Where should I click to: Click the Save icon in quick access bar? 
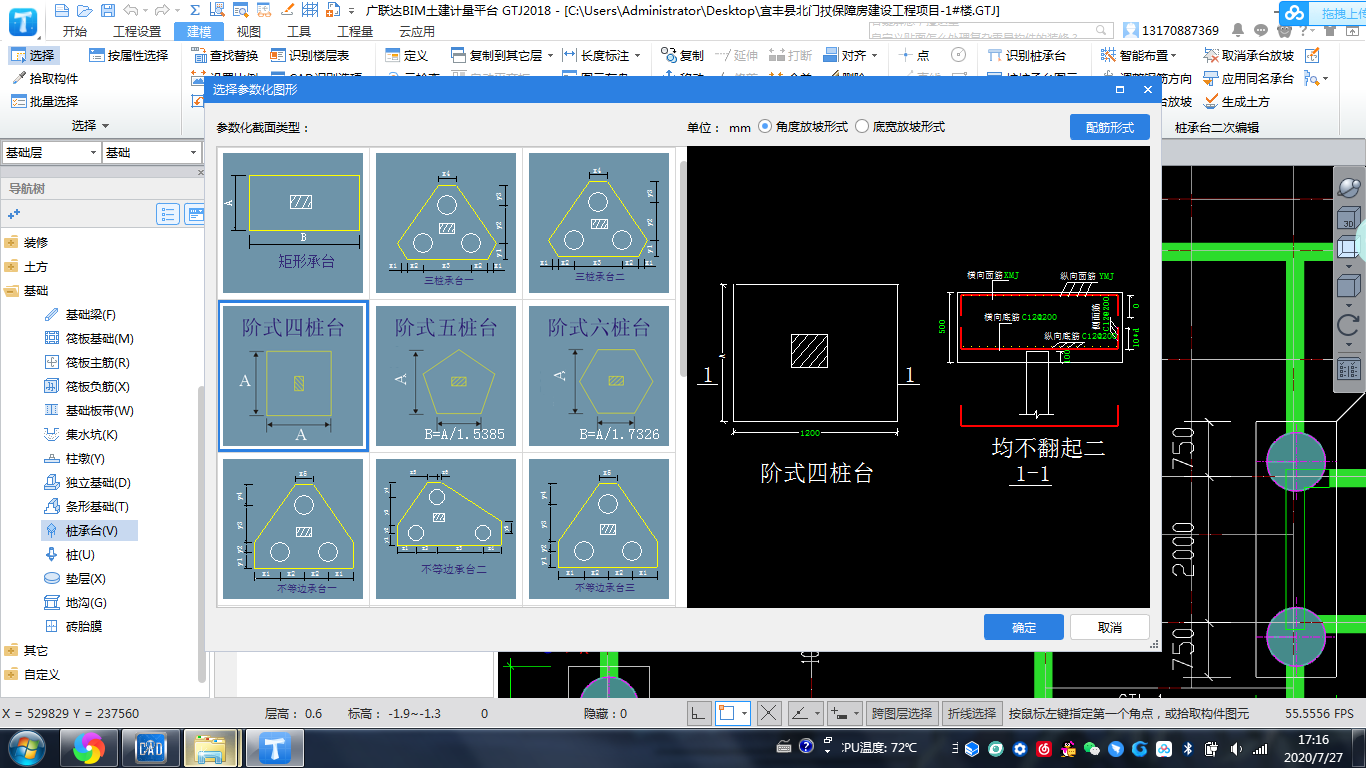[x=108, y=10]
